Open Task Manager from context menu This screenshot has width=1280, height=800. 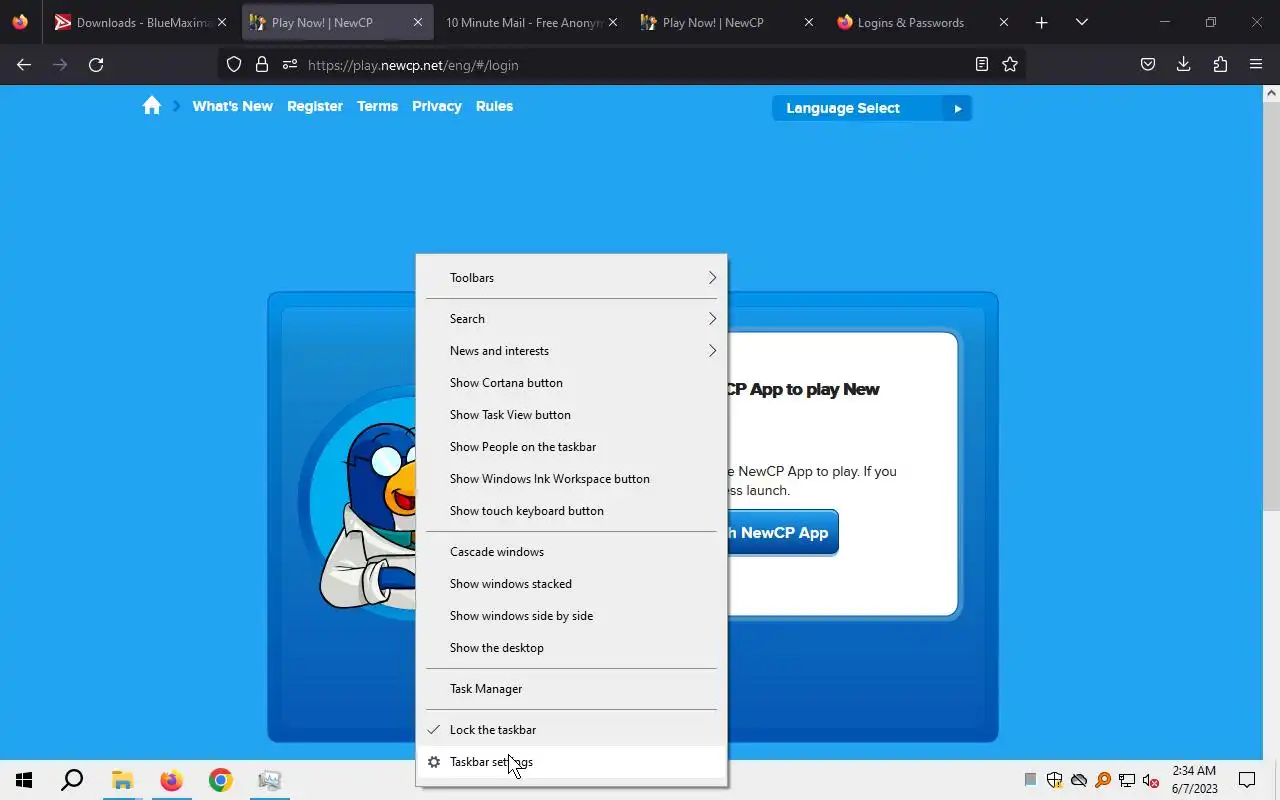click(x=572, y=689)
